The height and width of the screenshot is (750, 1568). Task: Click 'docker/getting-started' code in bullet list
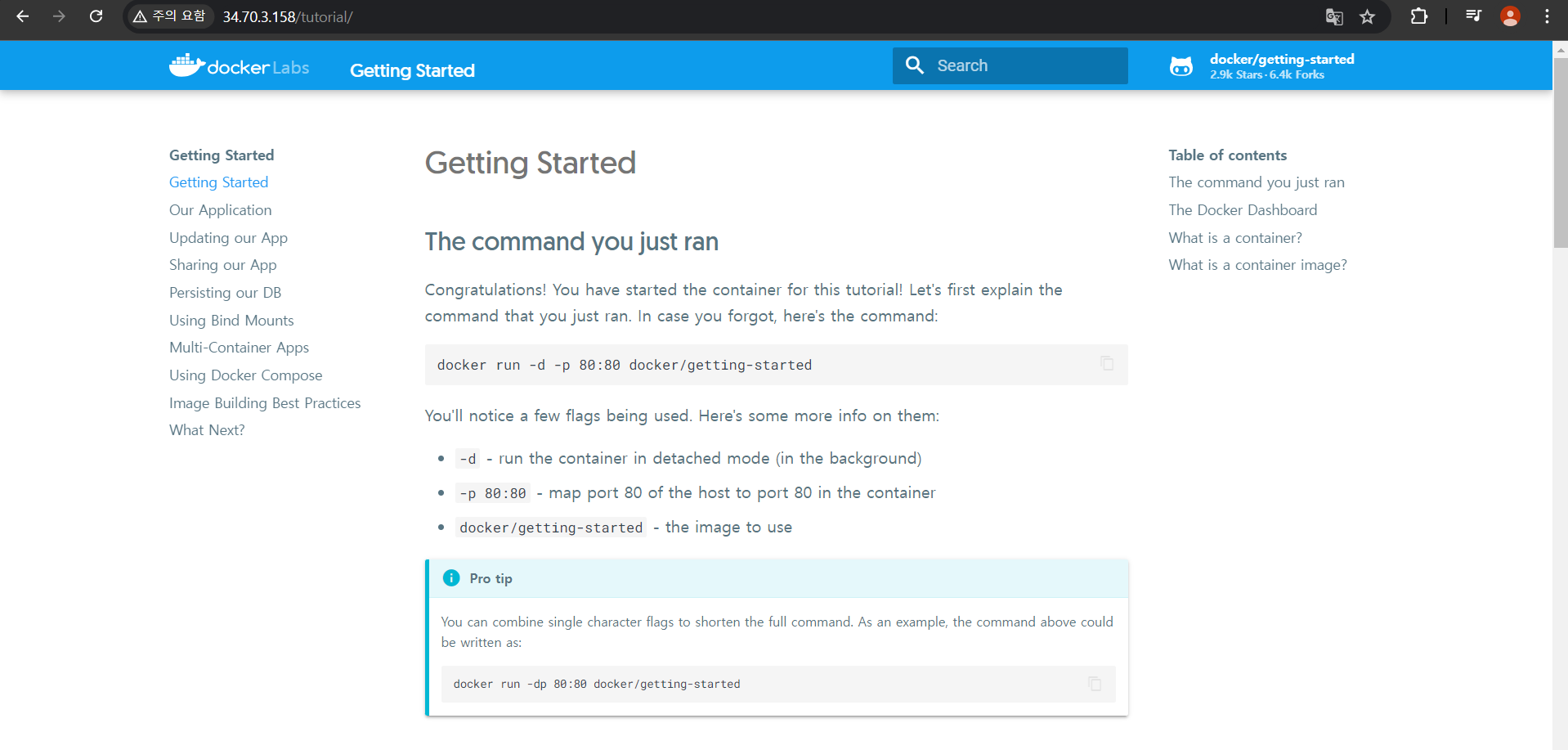click(551, 528)
